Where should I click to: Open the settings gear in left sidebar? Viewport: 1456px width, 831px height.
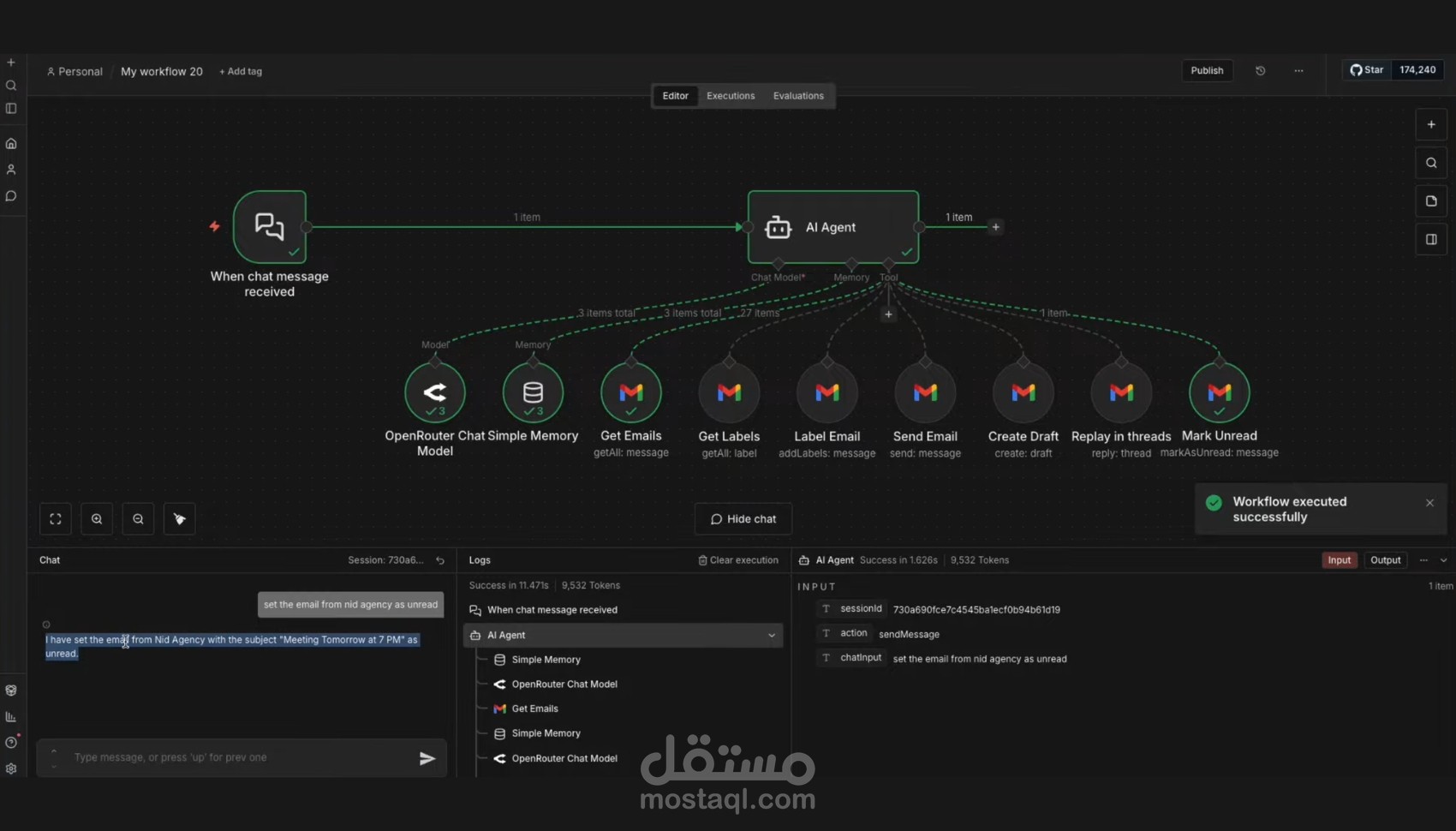click(x=11, y=768)
